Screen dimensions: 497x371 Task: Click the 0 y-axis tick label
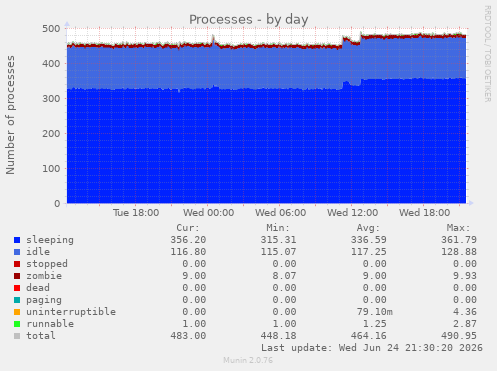coord(57,204)
